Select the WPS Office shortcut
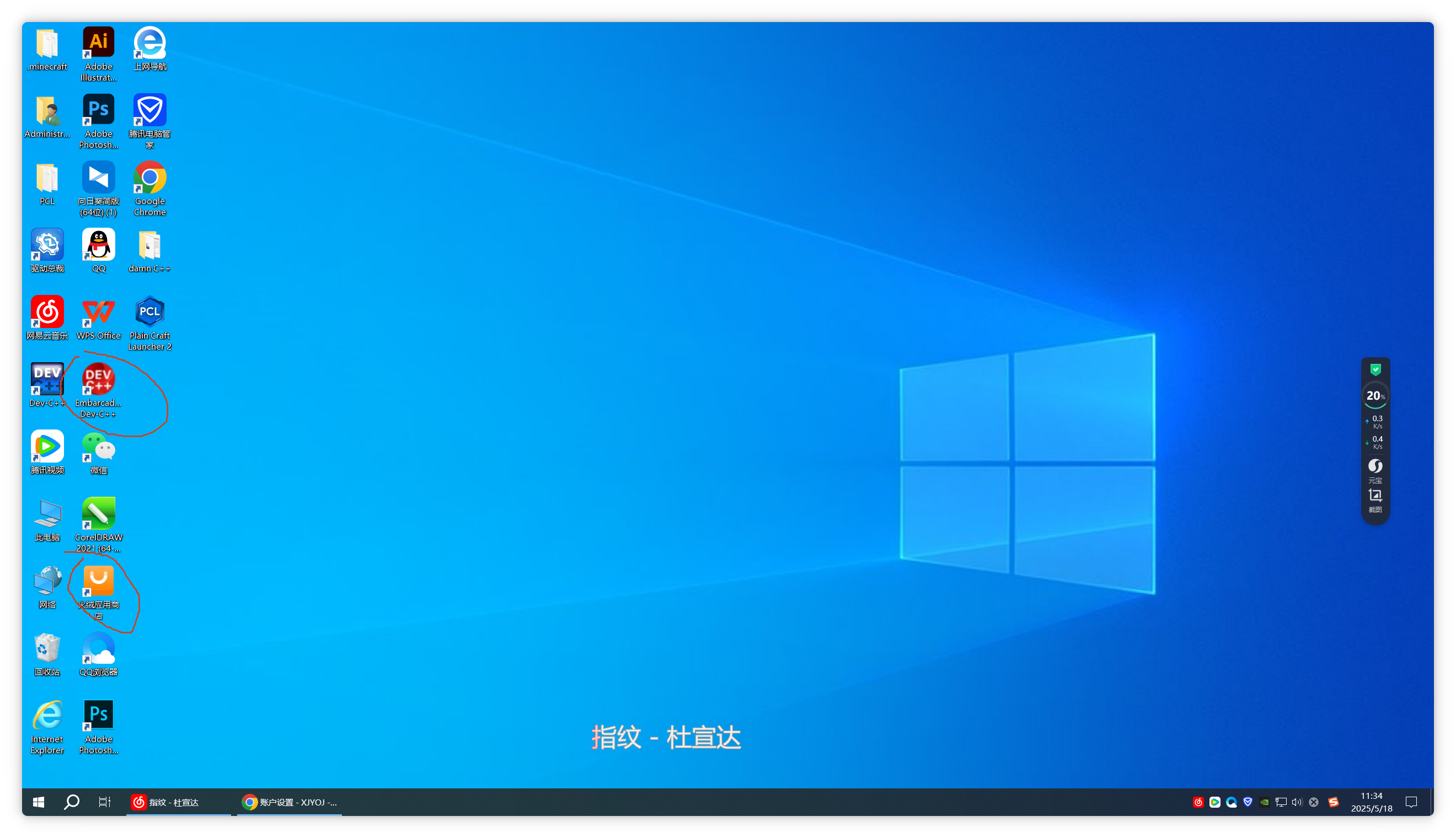 click(99, 312)
